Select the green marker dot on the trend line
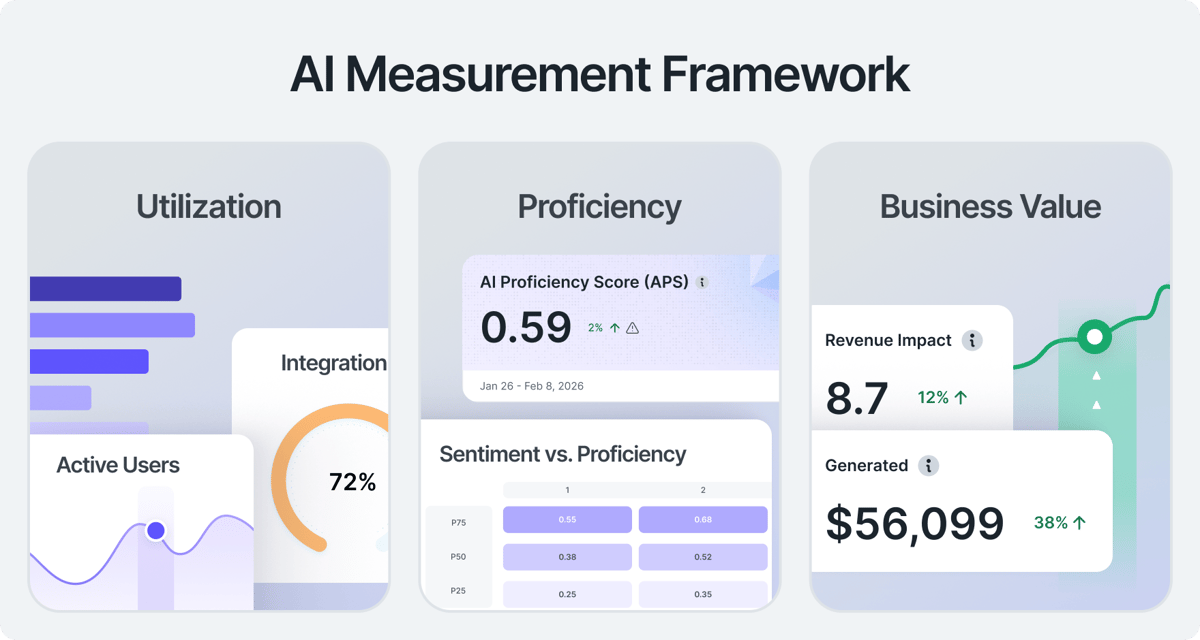The height and width of the screenshot is (640, 1200). [1094, 337]
